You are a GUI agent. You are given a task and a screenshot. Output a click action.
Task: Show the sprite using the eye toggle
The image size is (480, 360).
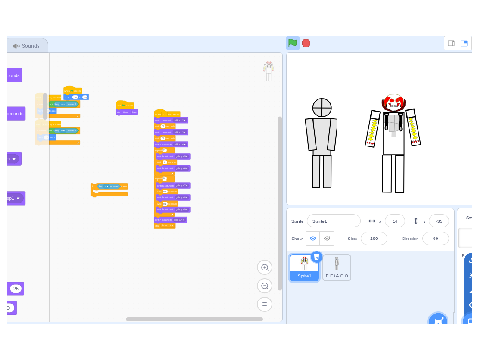(x=313, y=238)
